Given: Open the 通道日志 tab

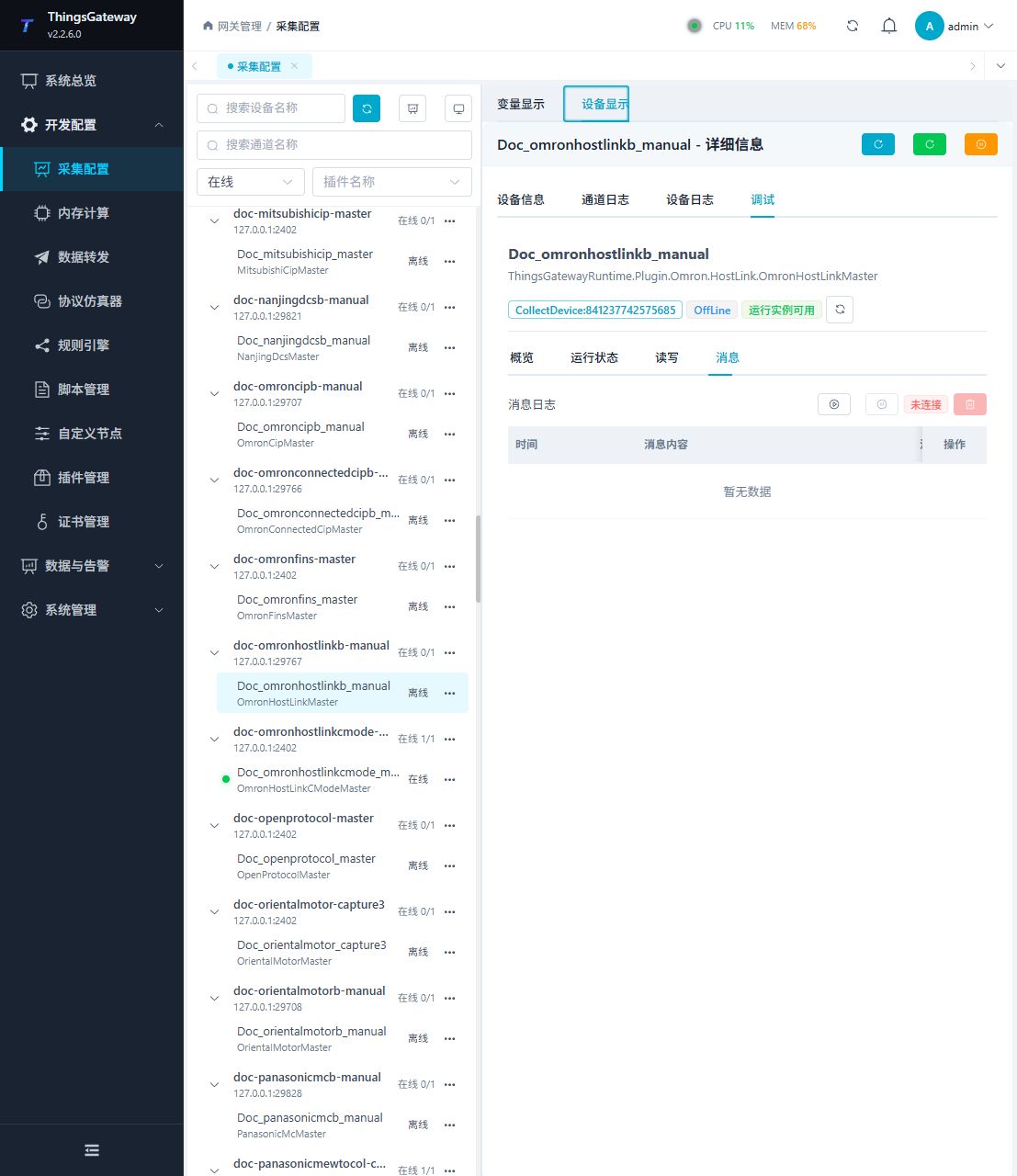Looking at the screenshot, I should click(605, 199).
